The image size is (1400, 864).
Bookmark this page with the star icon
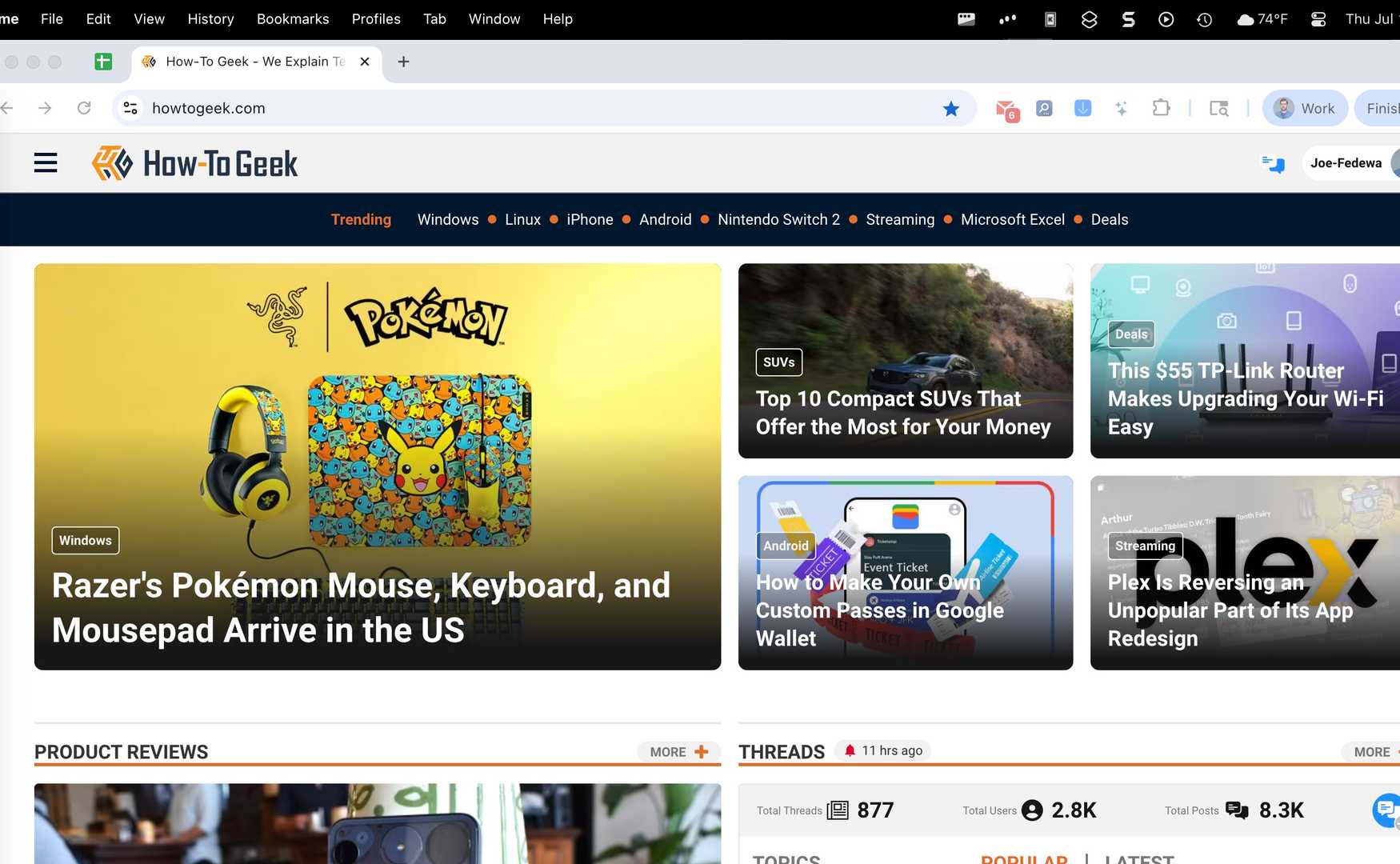point(950,108)
